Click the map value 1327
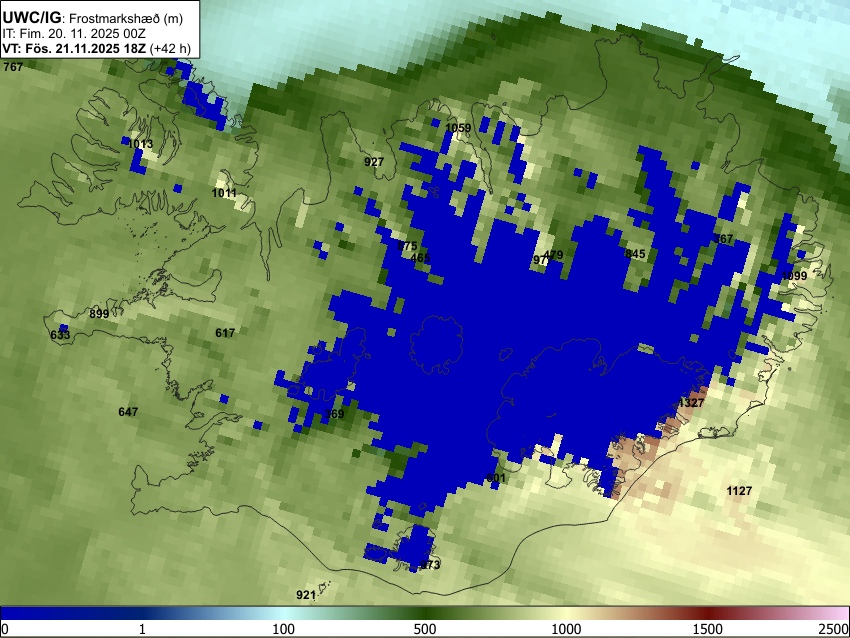 pyautogui.click(x=691, y=403)
